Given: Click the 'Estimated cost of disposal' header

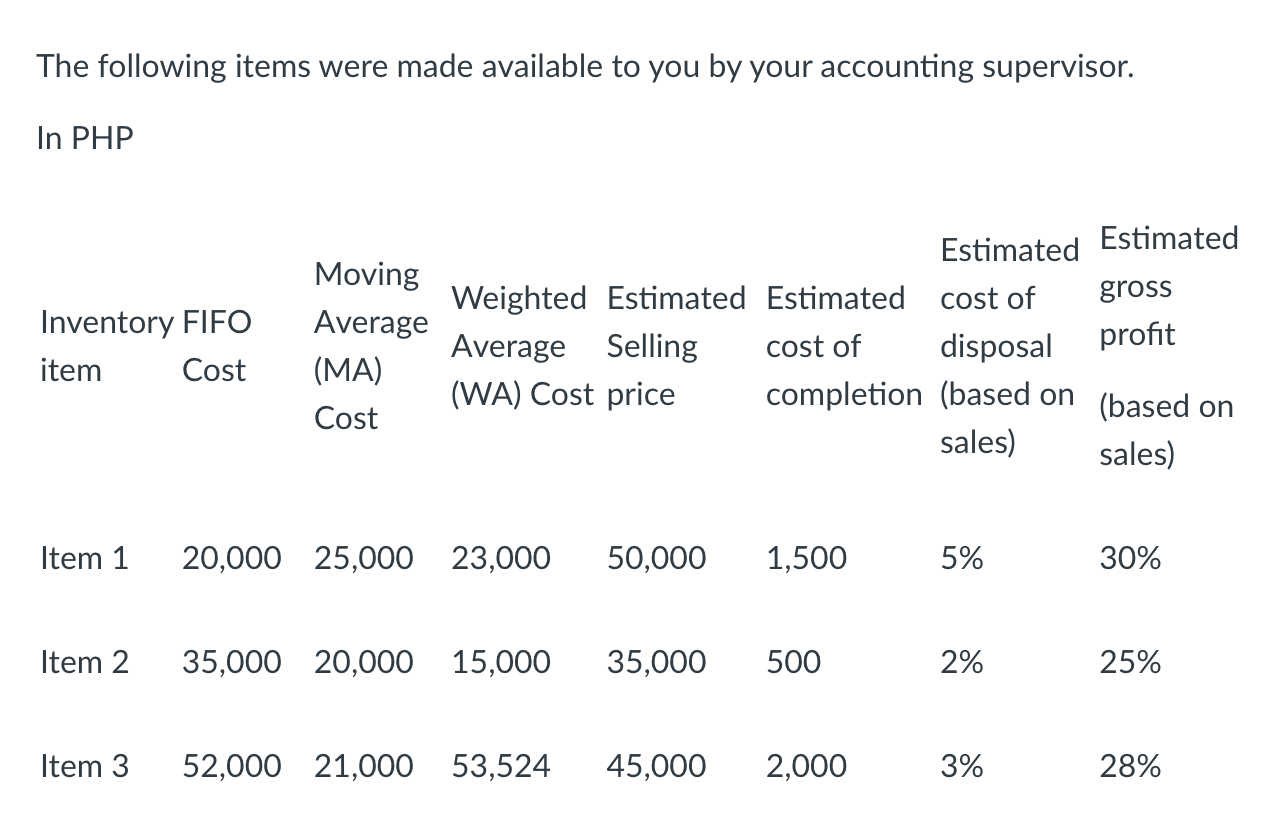Looking at the screenshot, I should (x=1010, y=346).
